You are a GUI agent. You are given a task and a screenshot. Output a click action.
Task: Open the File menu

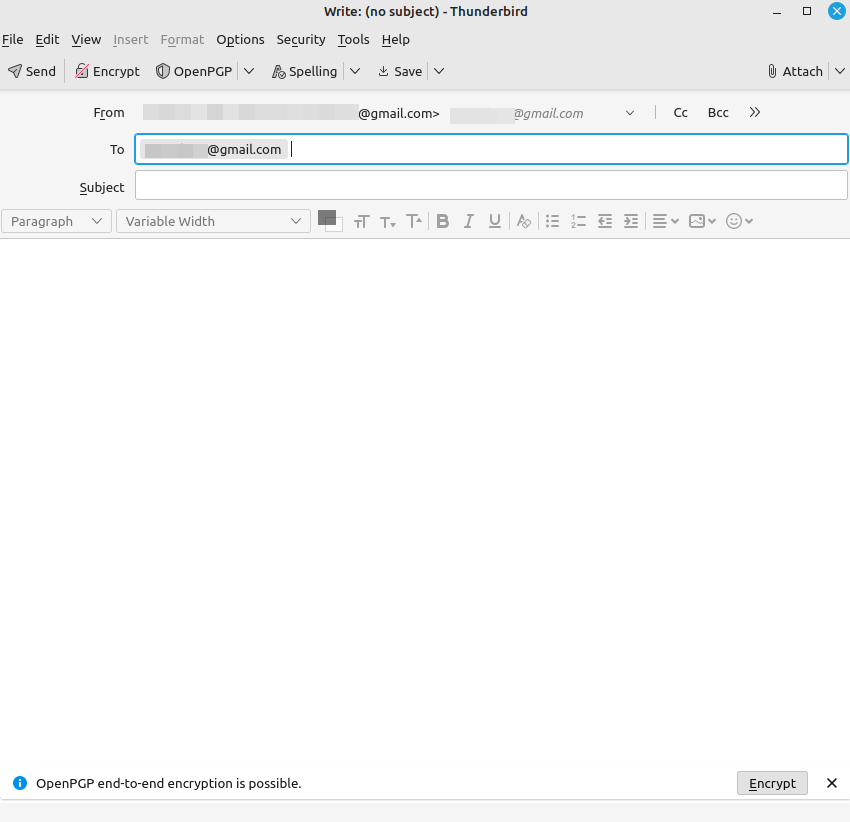pyautogui.click(x=12, y=40)
